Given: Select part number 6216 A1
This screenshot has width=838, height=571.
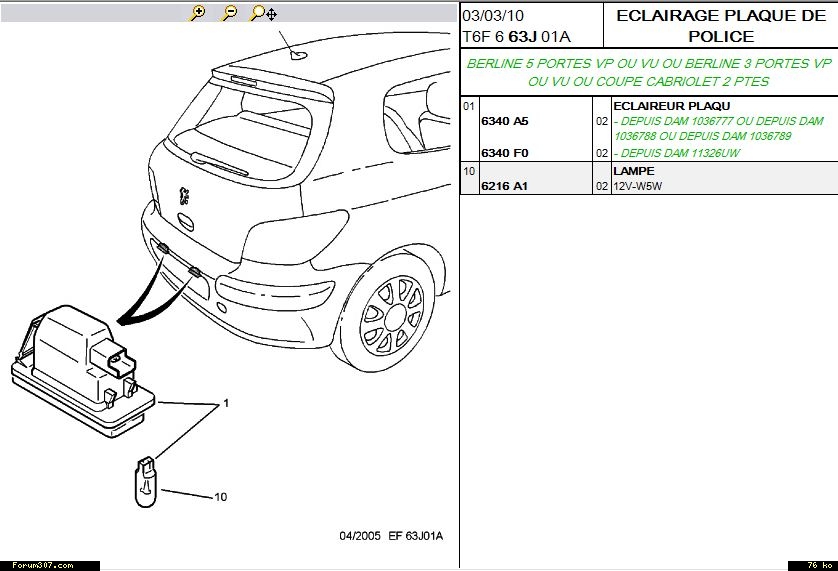Looking at the screenshot, I should [x=504, y=186].
